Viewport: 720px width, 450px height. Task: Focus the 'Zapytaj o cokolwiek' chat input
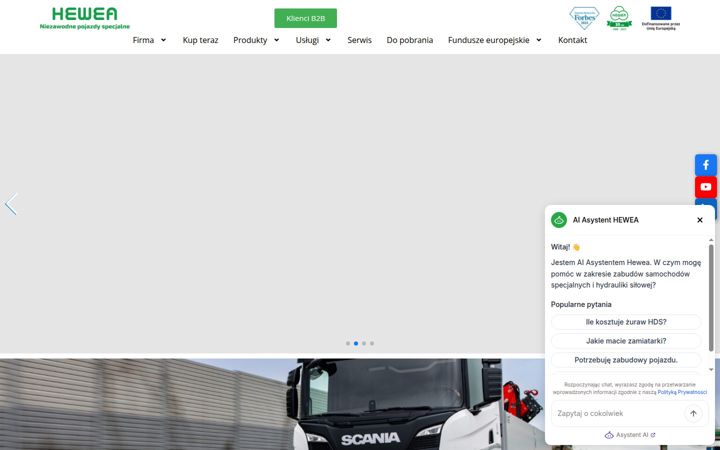pyautogui.click(x=620, y=413)
